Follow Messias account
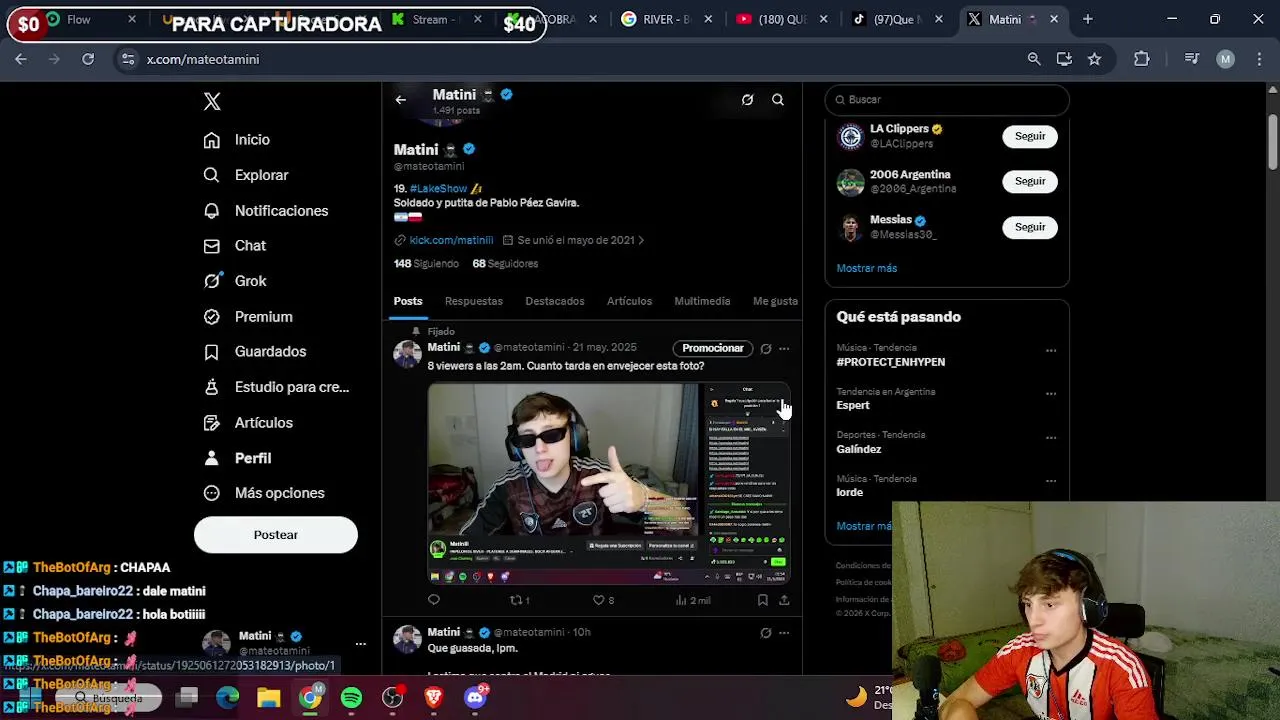This screenshot has width=1280, height=720. coord(1030,227)
